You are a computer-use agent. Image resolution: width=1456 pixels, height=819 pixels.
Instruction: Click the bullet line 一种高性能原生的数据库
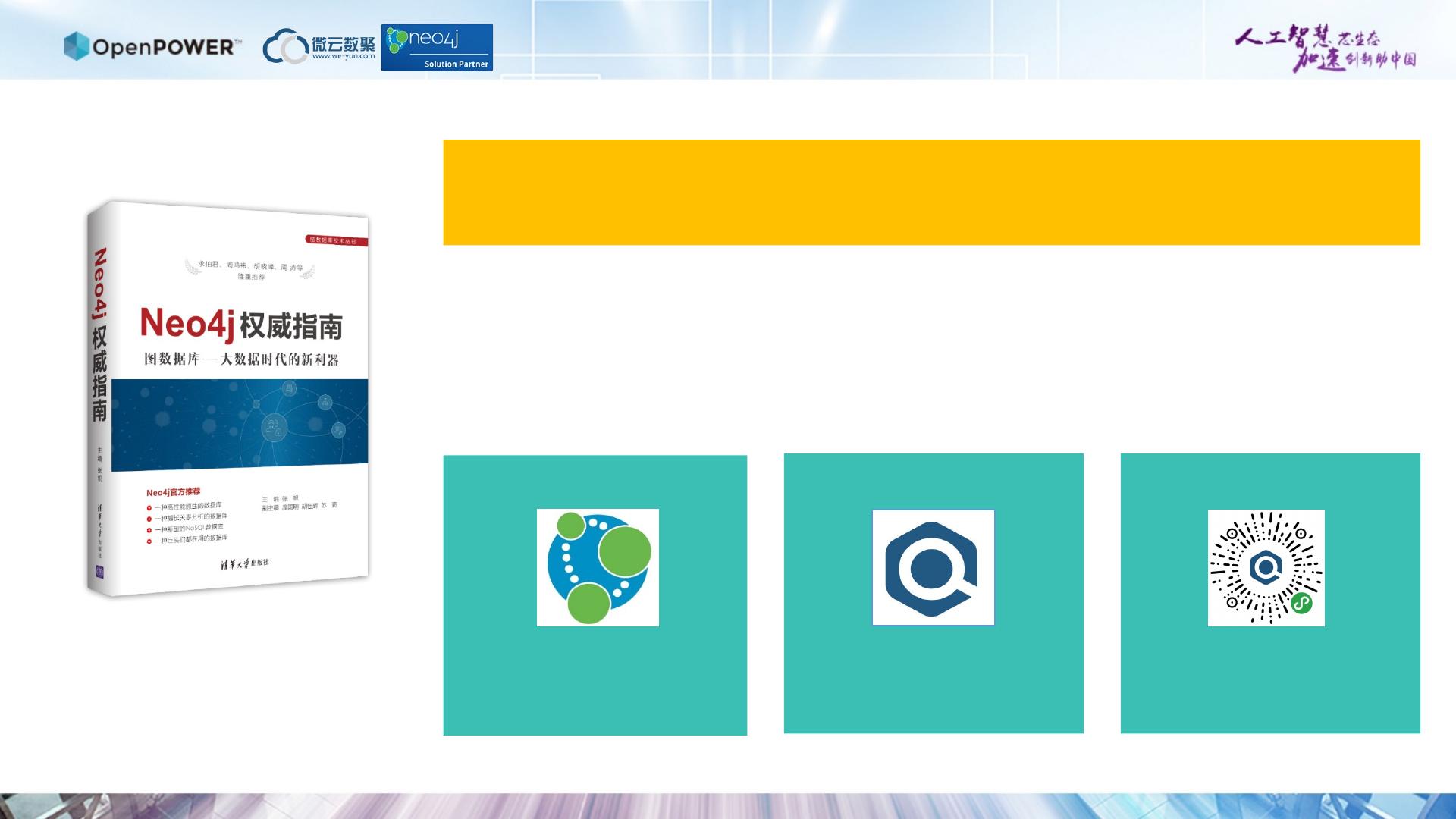(187, 506)
